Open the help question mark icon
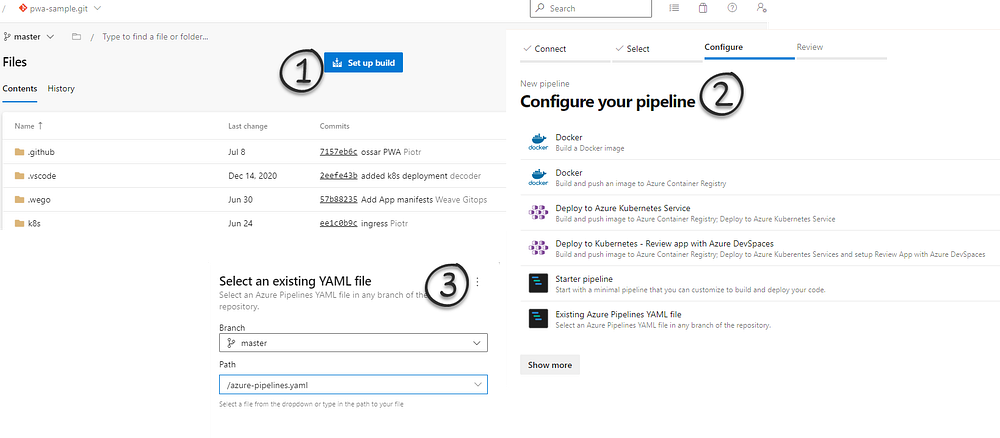This screenshot has width=1000, height=438. (732, 8)
